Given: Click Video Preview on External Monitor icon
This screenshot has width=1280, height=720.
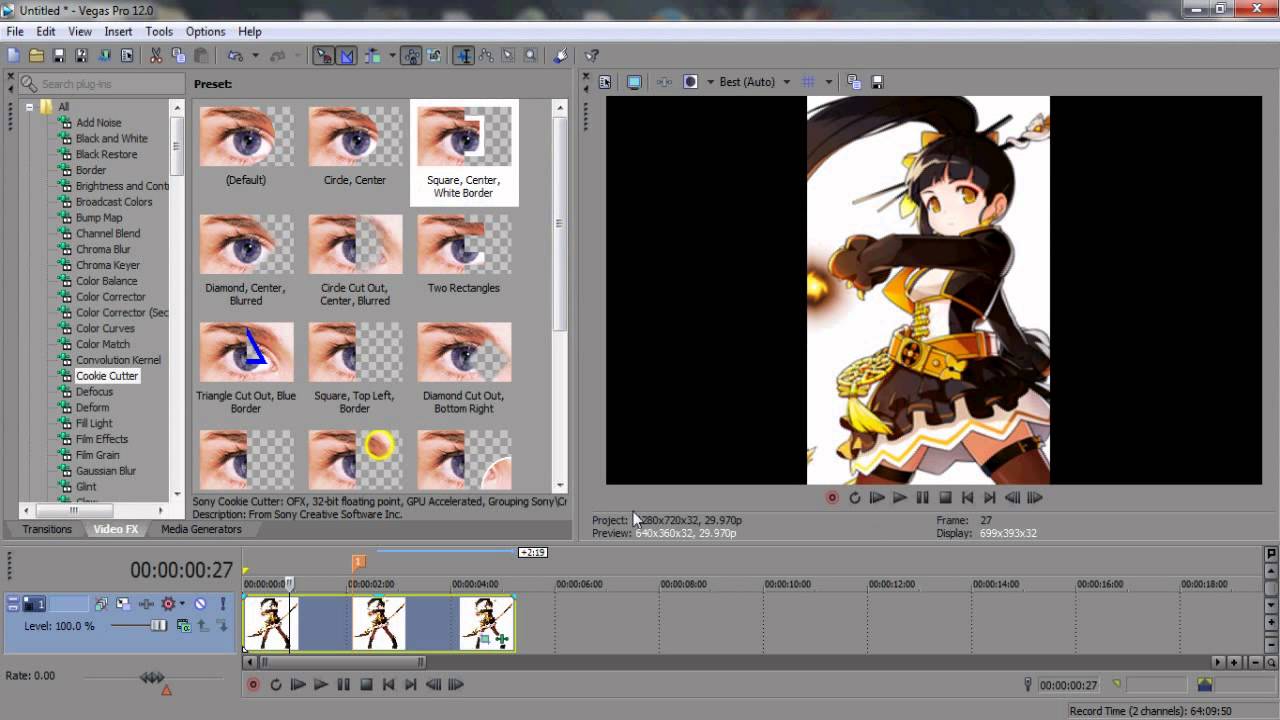Looking at the screenshot, I should pyautogui.click(x=633, y=82).
